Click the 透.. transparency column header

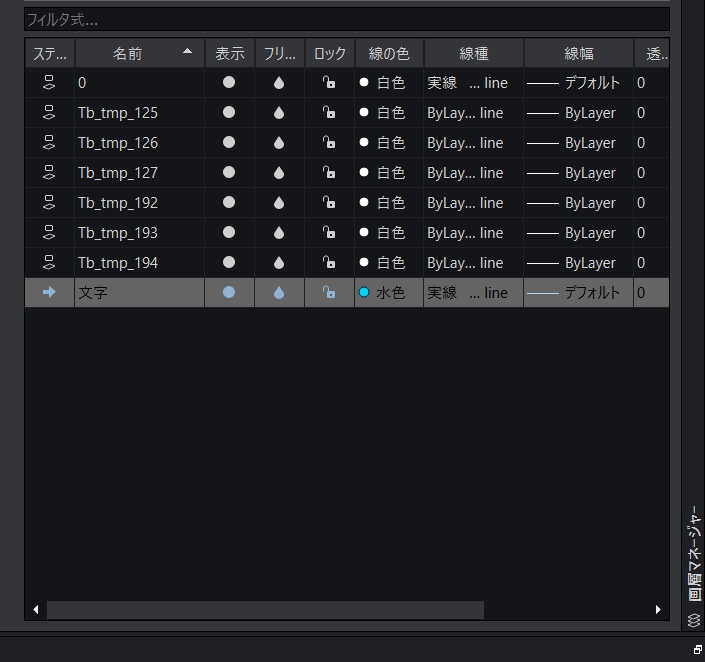(x=652, y=54)
